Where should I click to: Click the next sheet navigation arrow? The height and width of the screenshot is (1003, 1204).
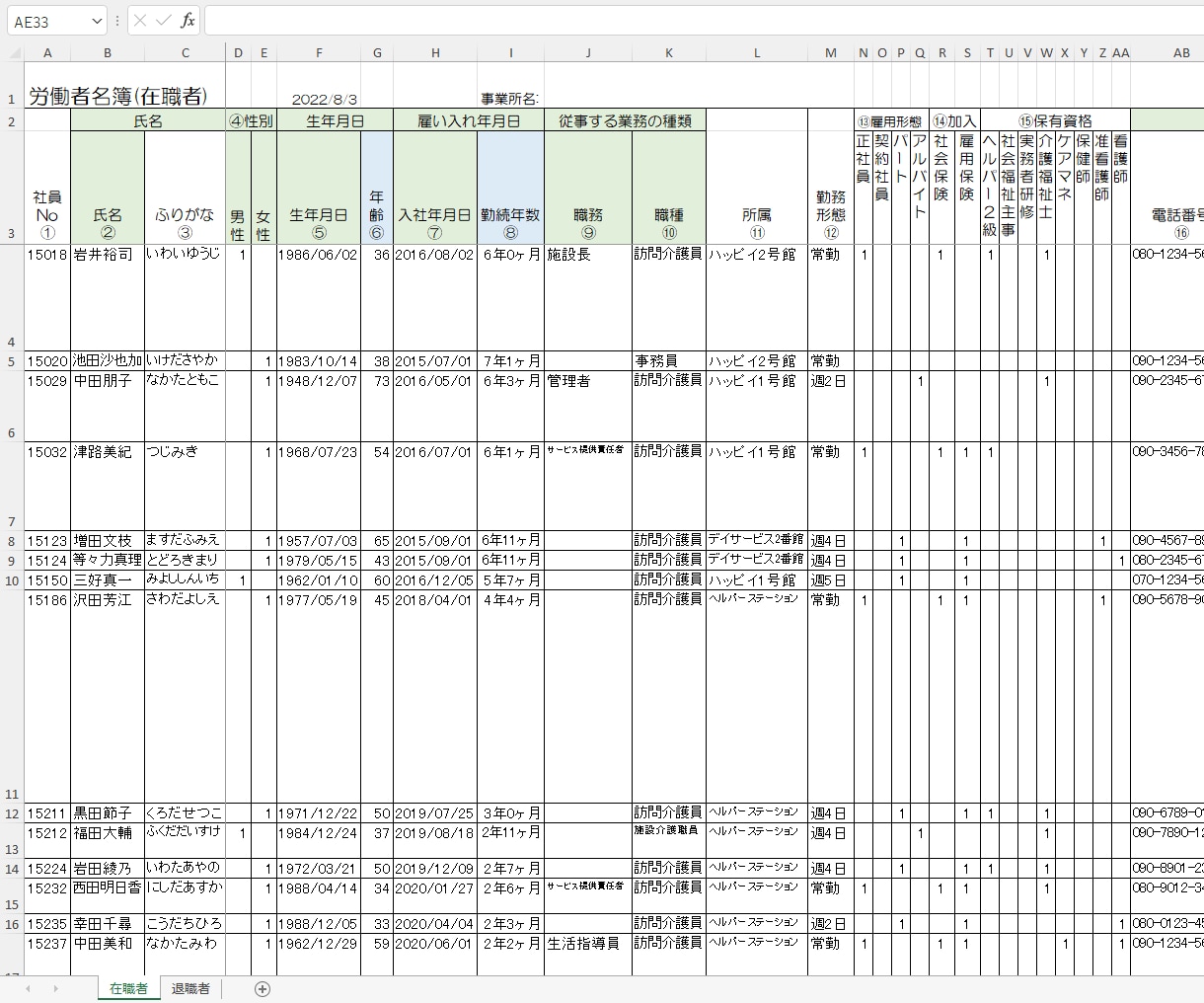point(55,989)
